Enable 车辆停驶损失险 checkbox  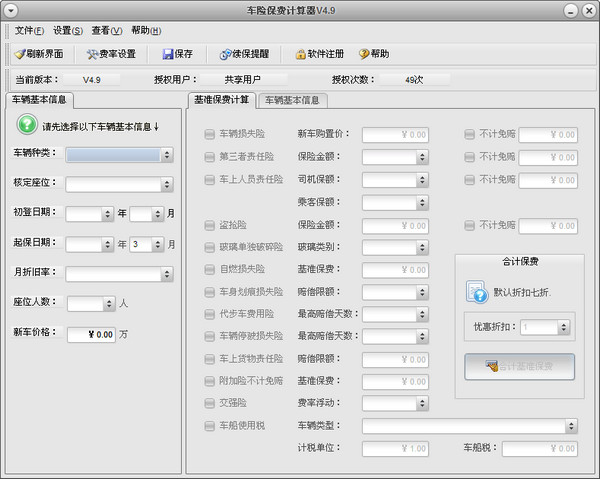point(209,336)
